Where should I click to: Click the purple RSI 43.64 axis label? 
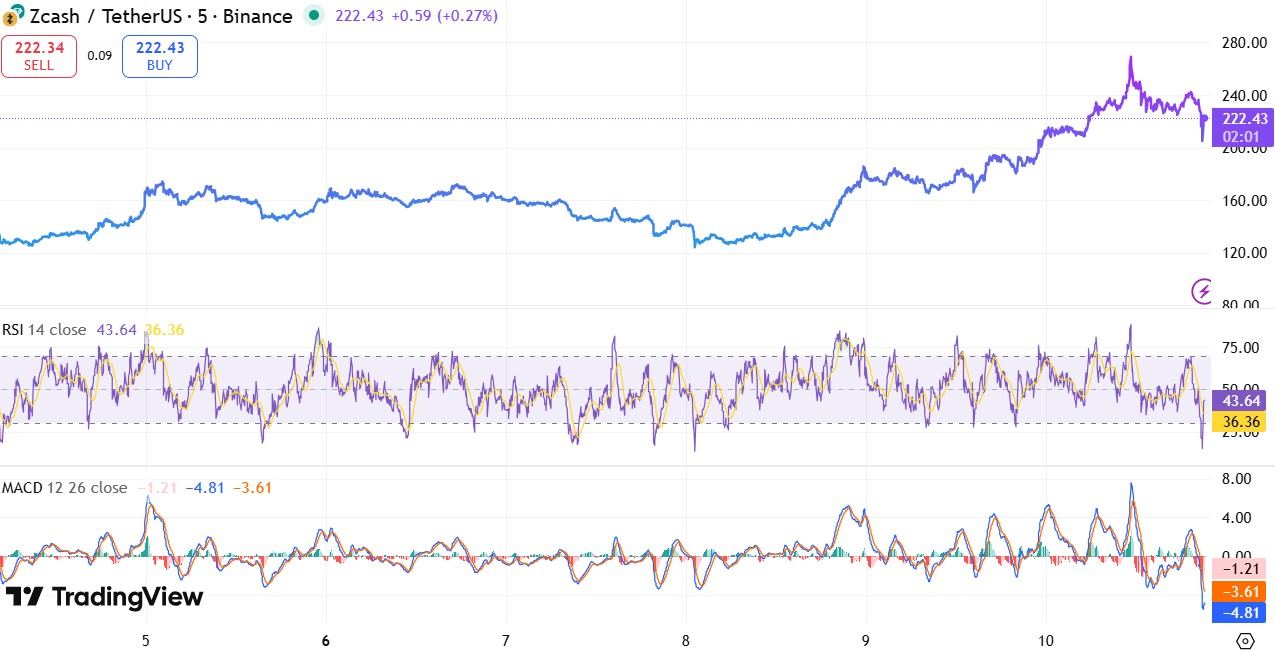1238,400
